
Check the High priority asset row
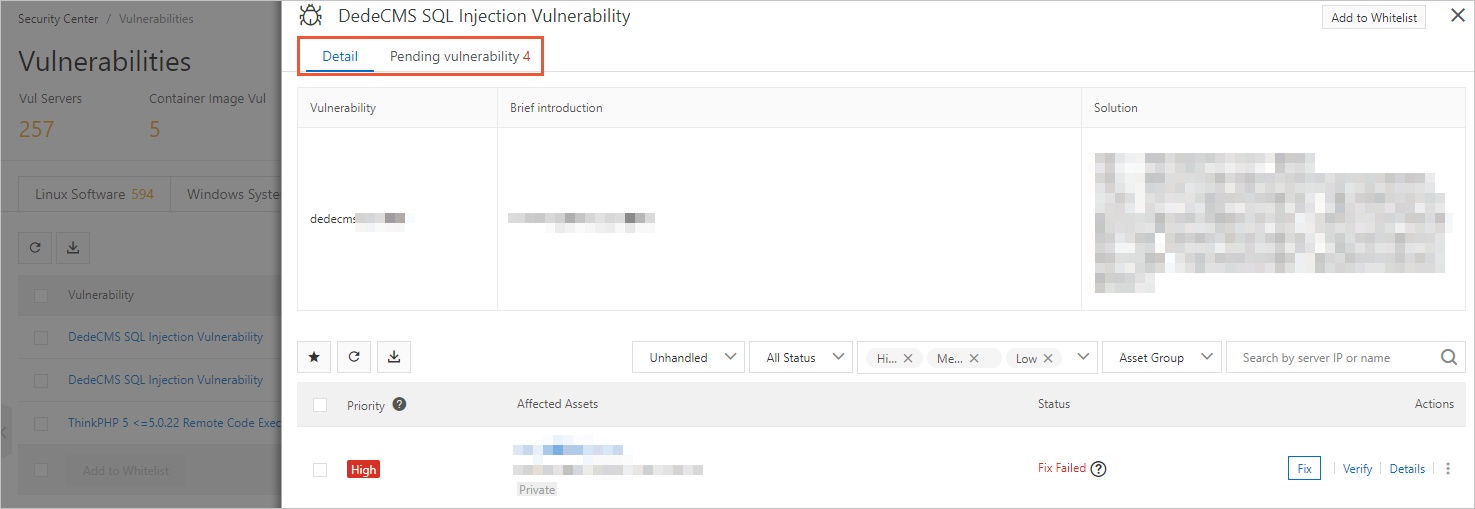coord(320,469)
